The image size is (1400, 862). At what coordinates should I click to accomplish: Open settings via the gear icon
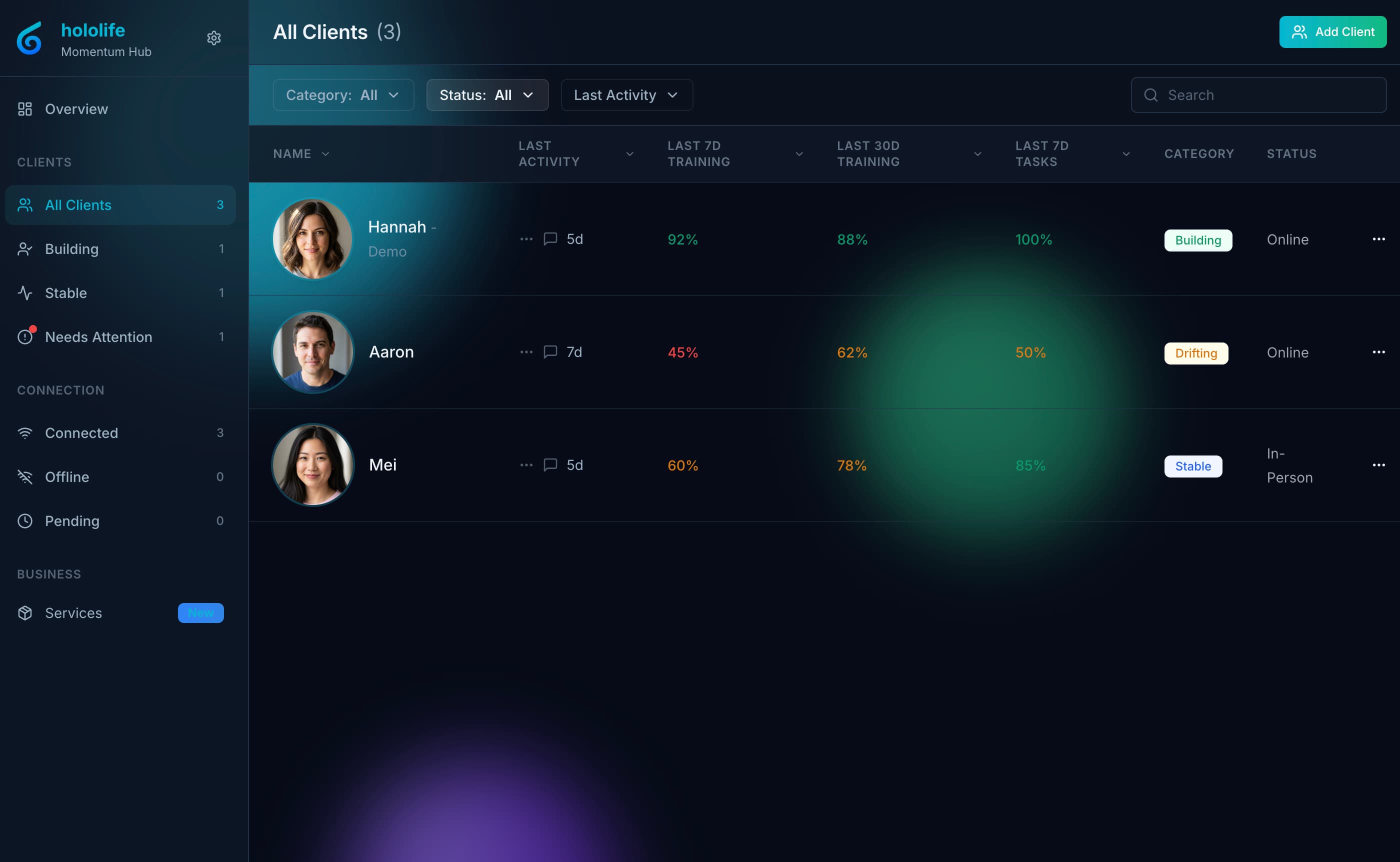214,37
